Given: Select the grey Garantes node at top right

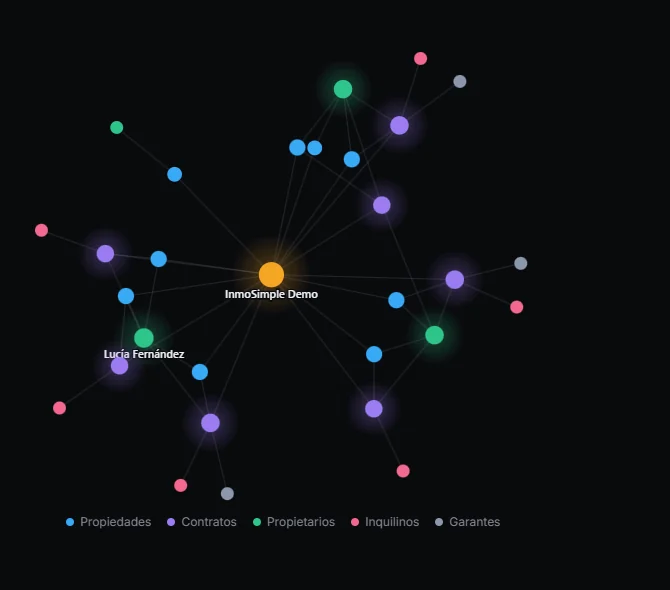Looking at the screenshot, I should point(460,81).
